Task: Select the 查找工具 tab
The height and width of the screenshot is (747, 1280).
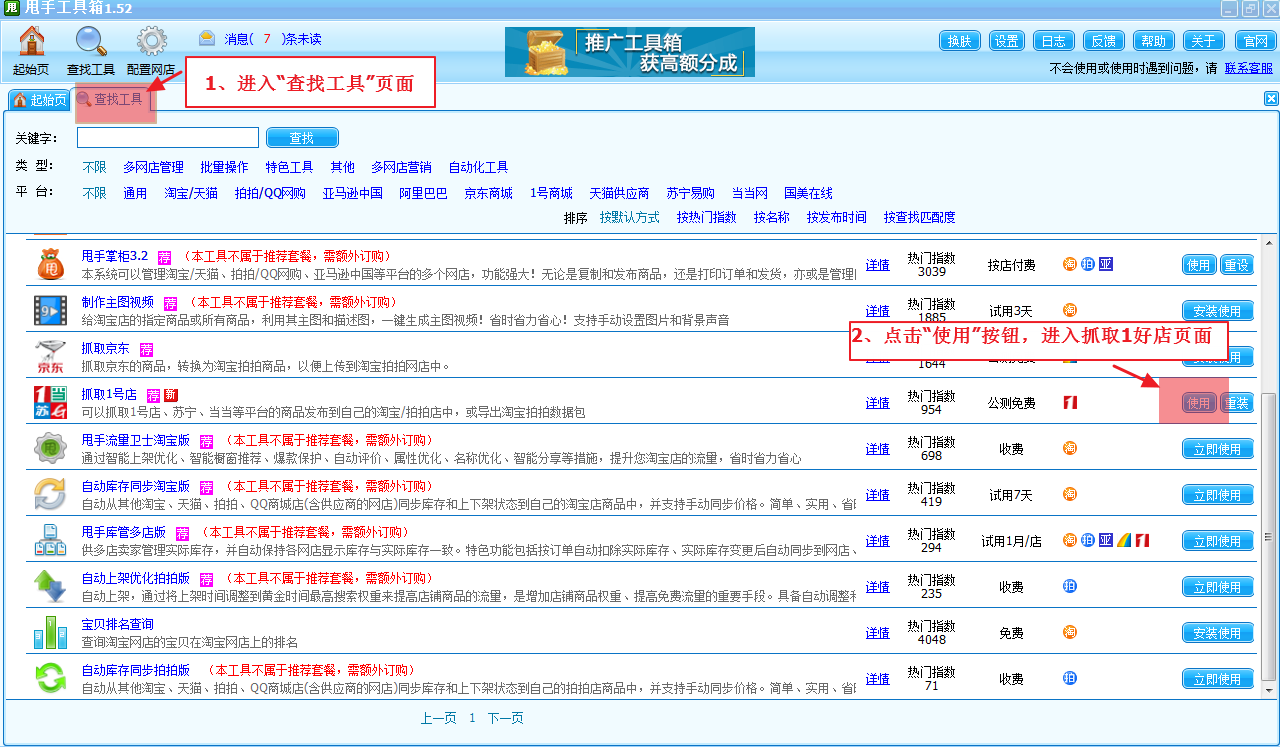Action: pyautogui.click(x=111, y=100)
